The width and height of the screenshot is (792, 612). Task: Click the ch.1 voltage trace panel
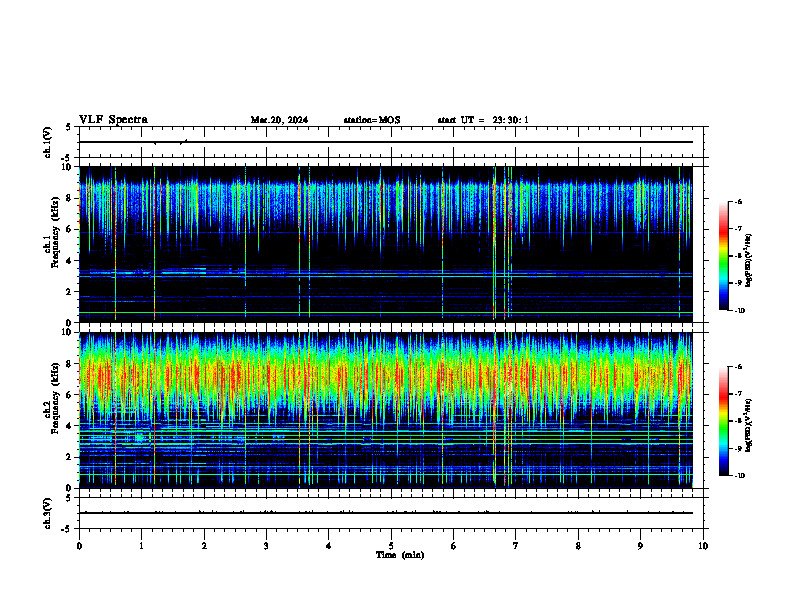[x=391, y=142]
